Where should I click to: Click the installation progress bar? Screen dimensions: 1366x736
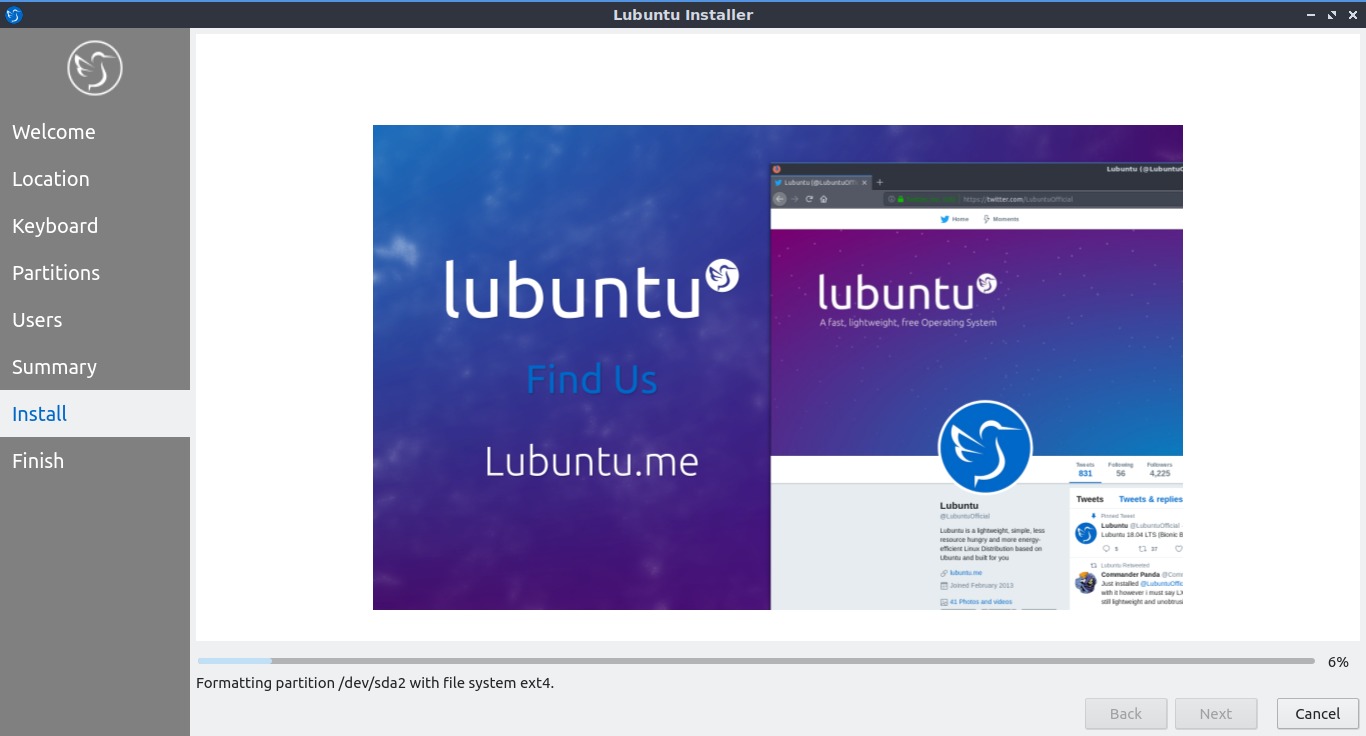[x=756, y=661]
